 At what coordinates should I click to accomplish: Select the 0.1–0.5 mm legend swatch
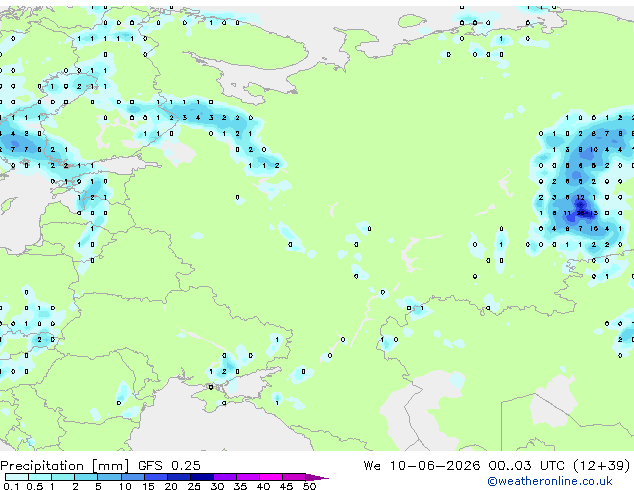pos(17,477)
